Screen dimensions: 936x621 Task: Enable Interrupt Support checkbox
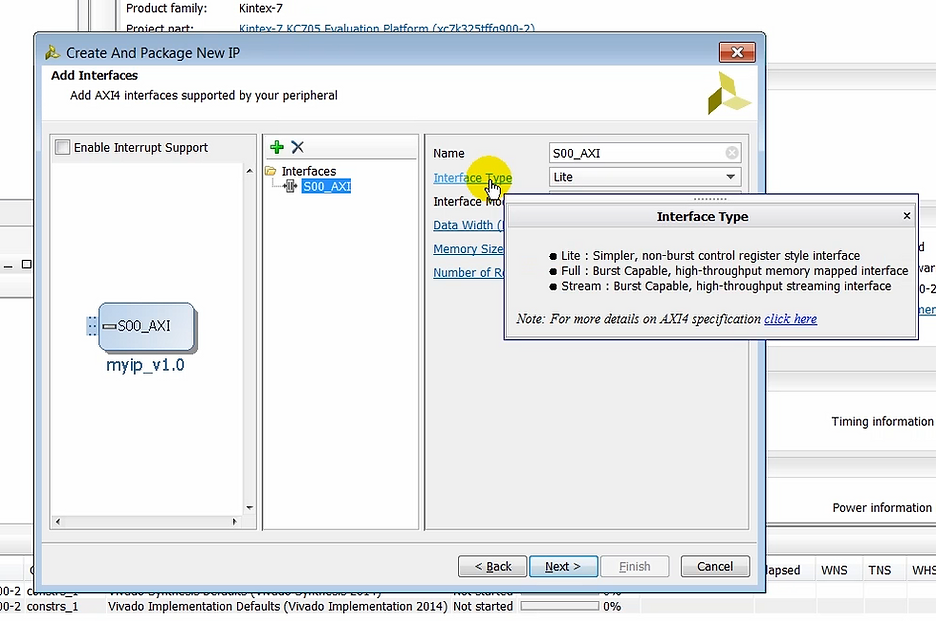point(62,147)
